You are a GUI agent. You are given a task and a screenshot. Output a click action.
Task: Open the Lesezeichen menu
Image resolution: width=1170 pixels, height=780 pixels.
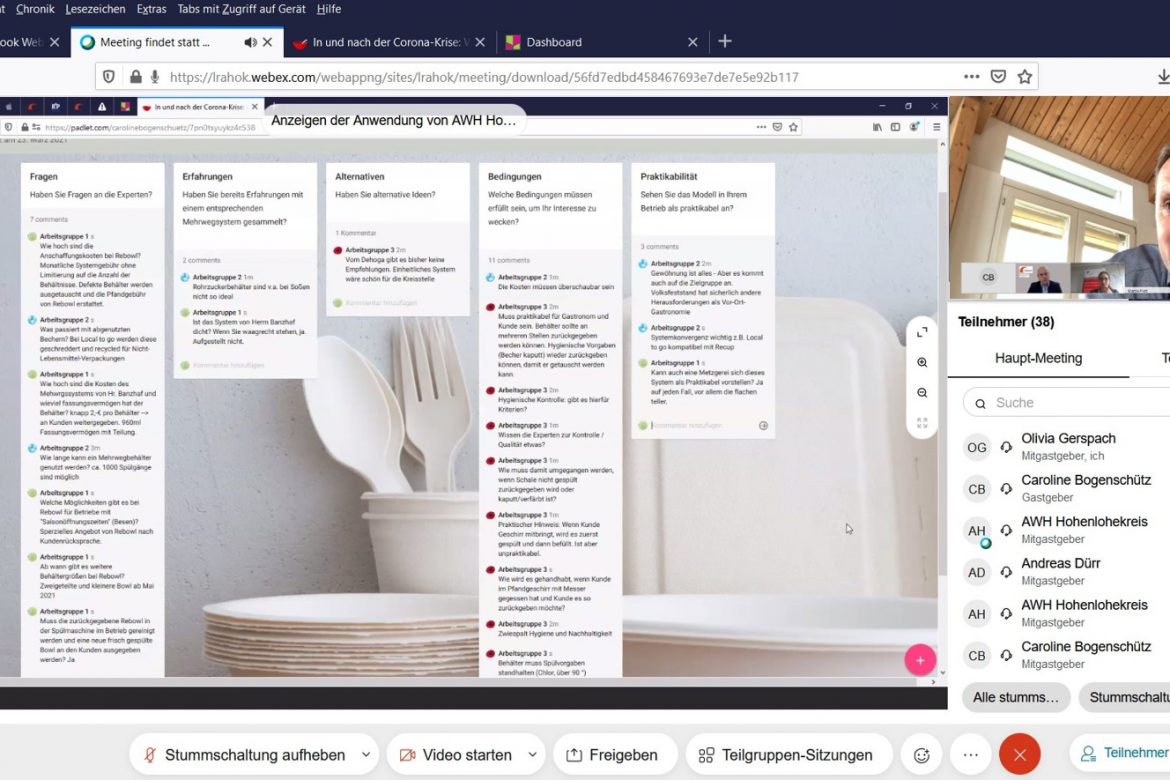pos(95,9)
